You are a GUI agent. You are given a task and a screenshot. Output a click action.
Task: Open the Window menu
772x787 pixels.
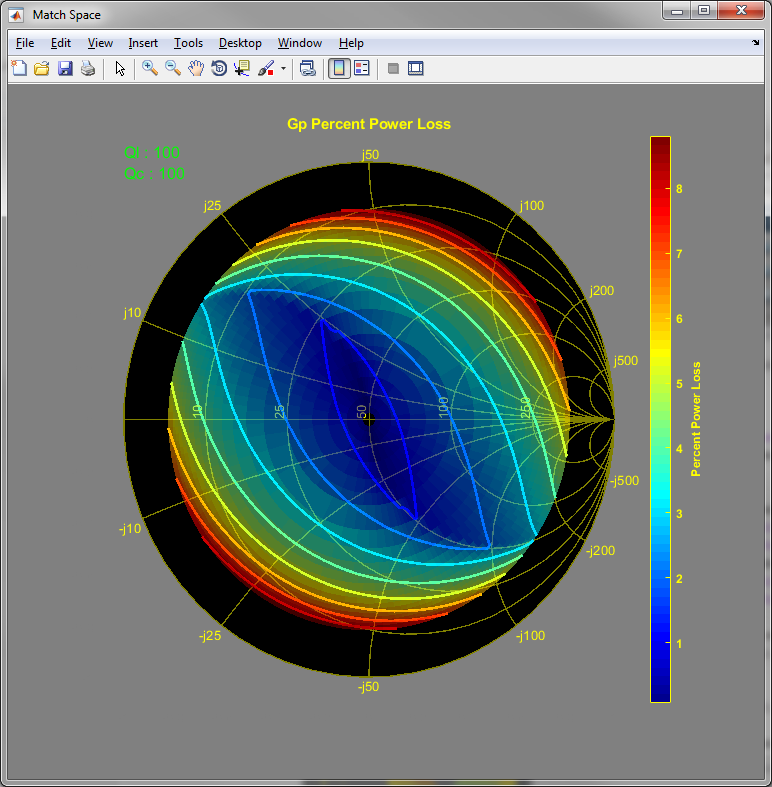pyautogui.click(x=300, y=43)
